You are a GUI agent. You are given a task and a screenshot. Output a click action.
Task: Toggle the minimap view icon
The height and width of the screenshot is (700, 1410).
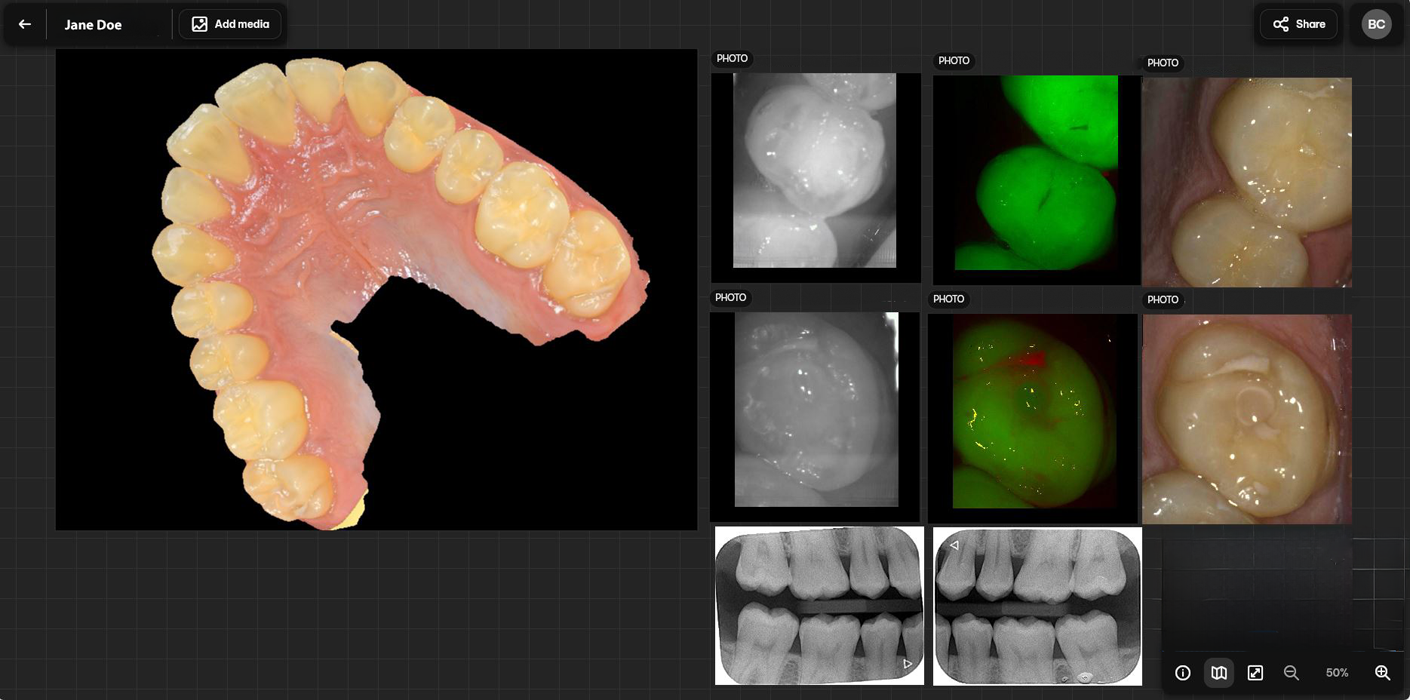(x=1218, y=673)
